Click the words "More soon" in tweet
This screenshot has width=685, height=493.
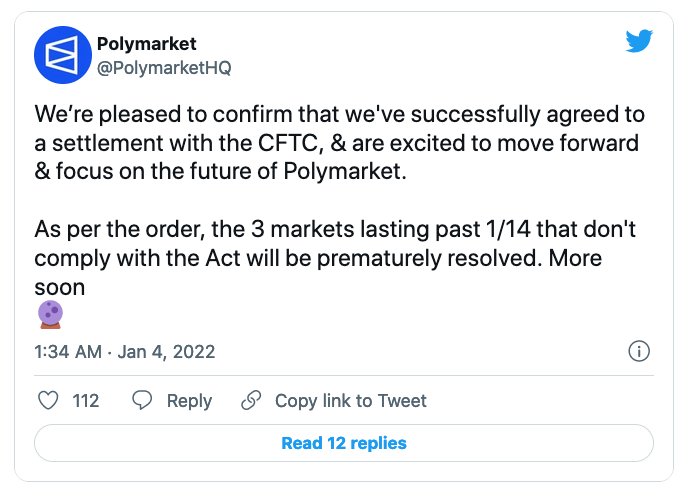pos(318,272)
